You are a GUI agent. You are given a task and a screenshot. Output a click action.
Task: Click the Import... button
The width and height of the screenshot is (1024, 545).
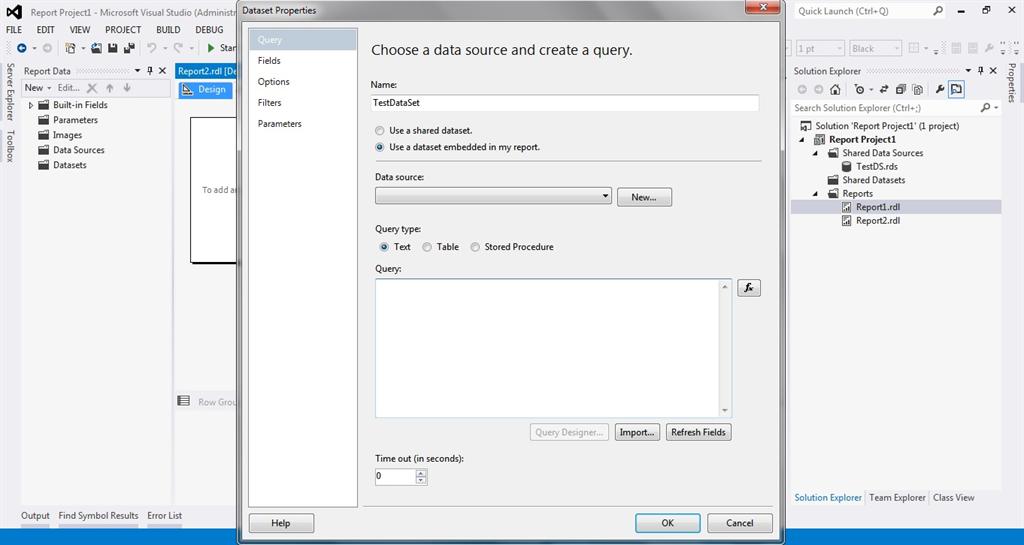pos(637,432)
